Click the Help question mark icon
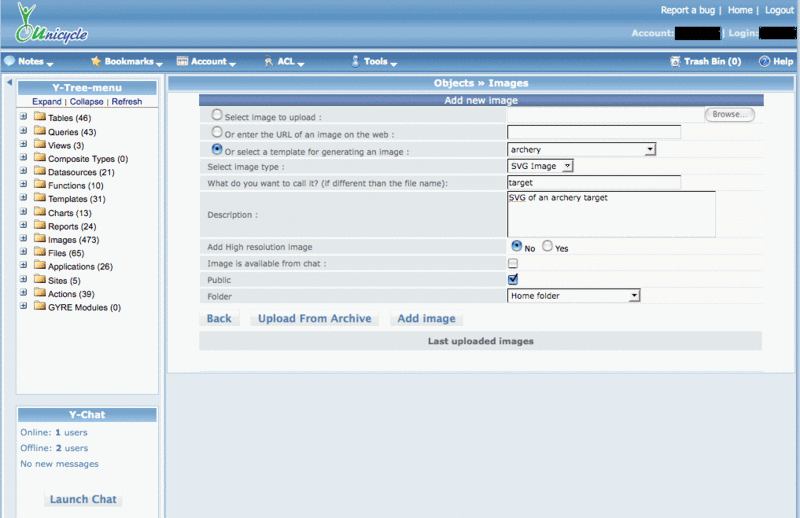 click(764, 62)
